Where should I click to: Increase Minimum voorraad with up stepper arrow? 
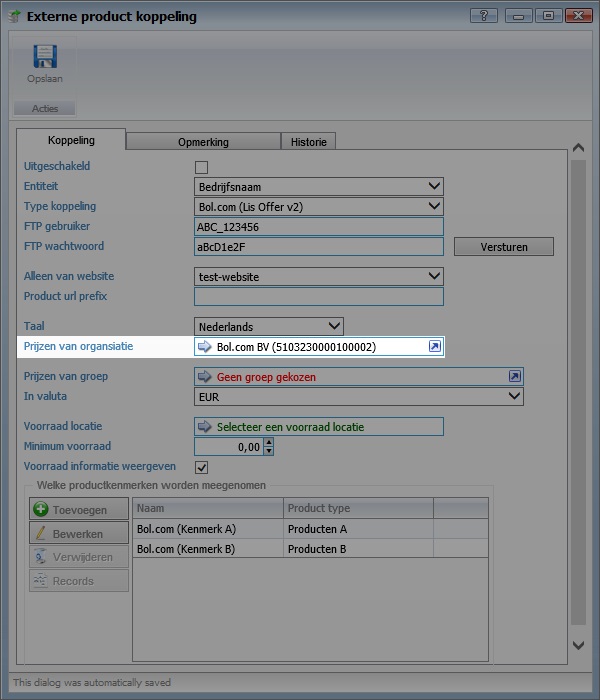pyautogui.click(x=268, y=442)
